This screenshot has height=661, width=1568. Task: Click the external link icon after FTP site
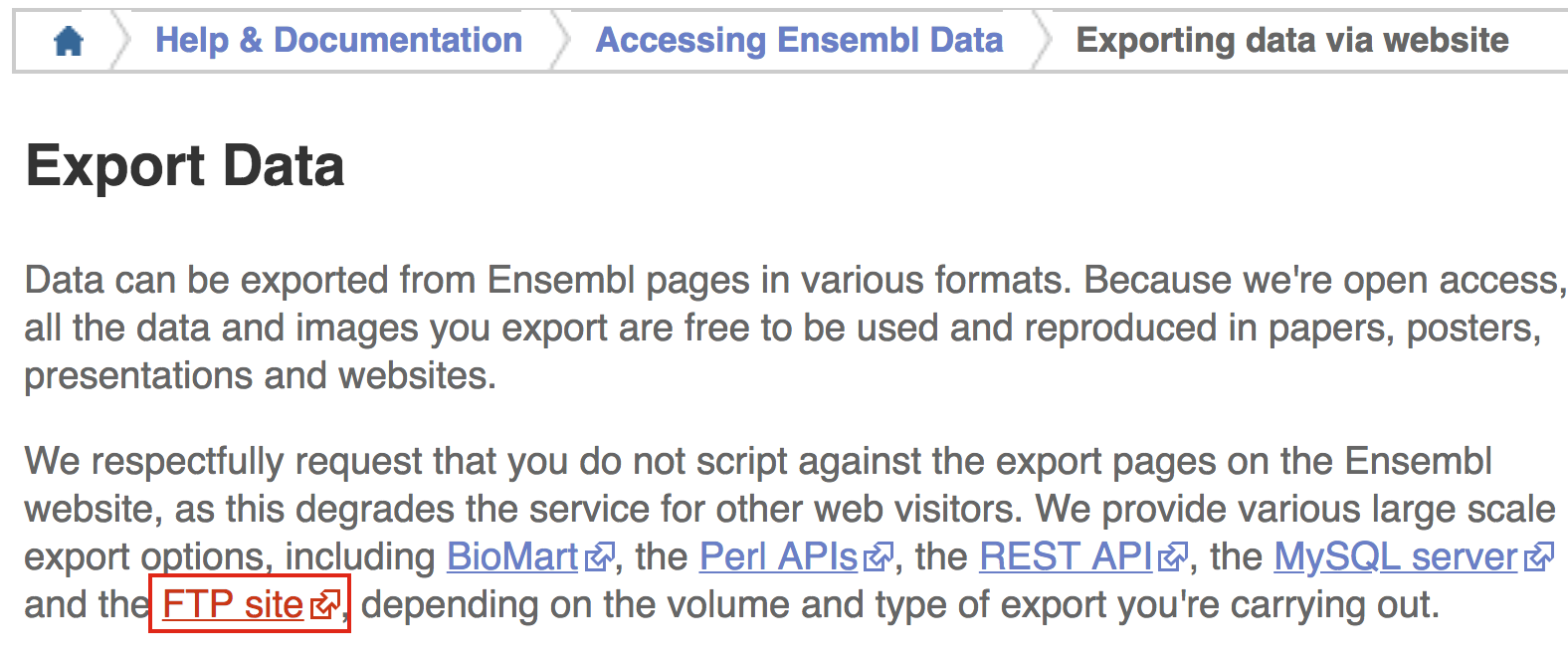tap(324, 605)
